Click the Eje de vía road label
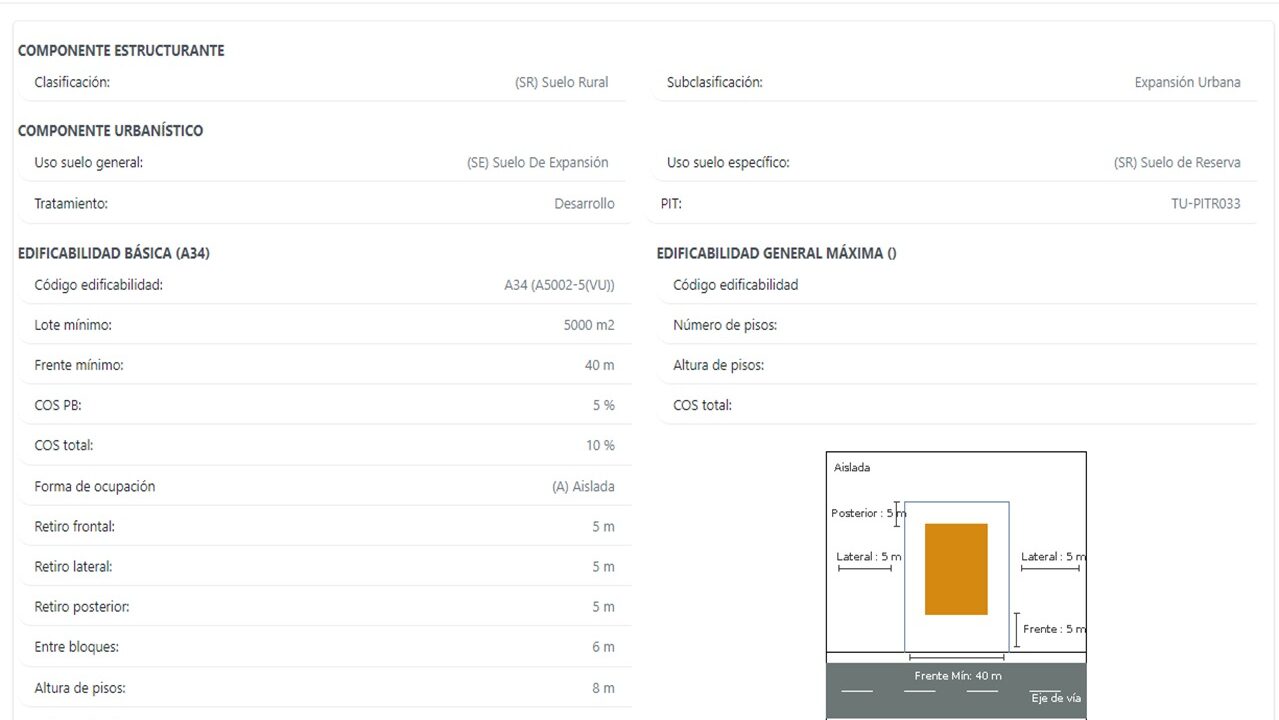 click(x=1056, y=698)
